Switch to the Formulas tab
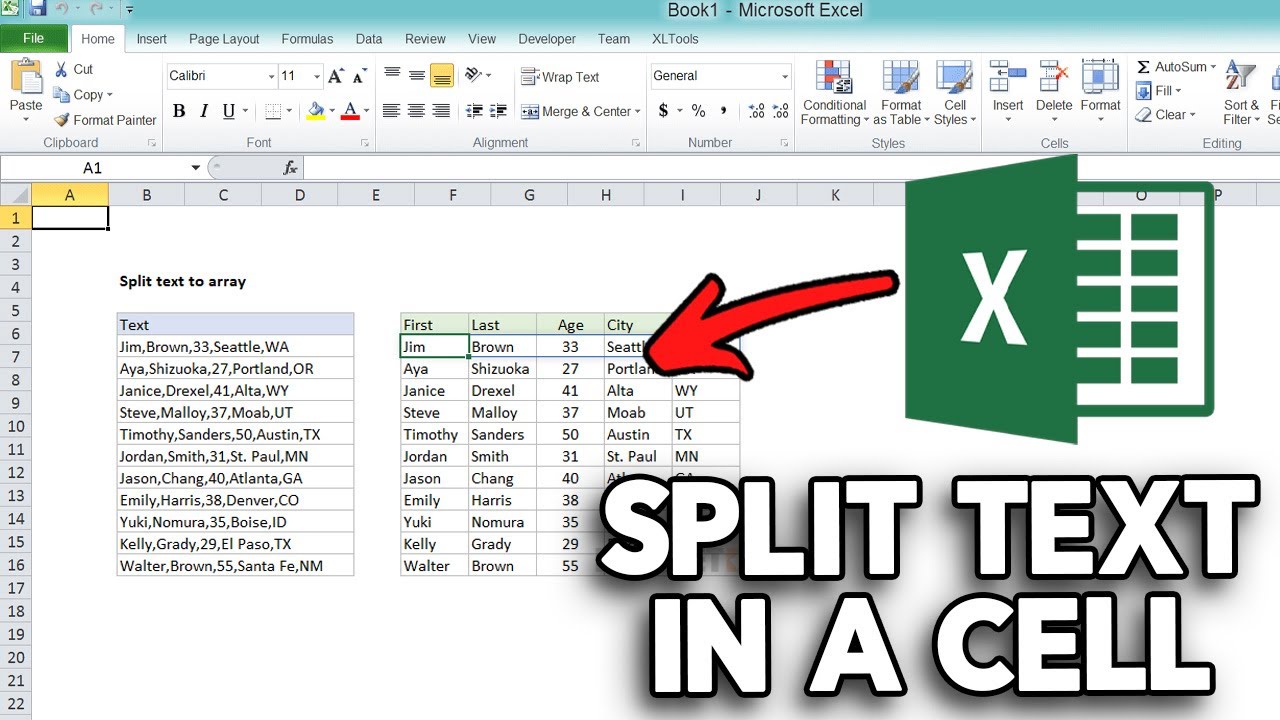Viewport: 1280px width, 720px height. (307, 39)
